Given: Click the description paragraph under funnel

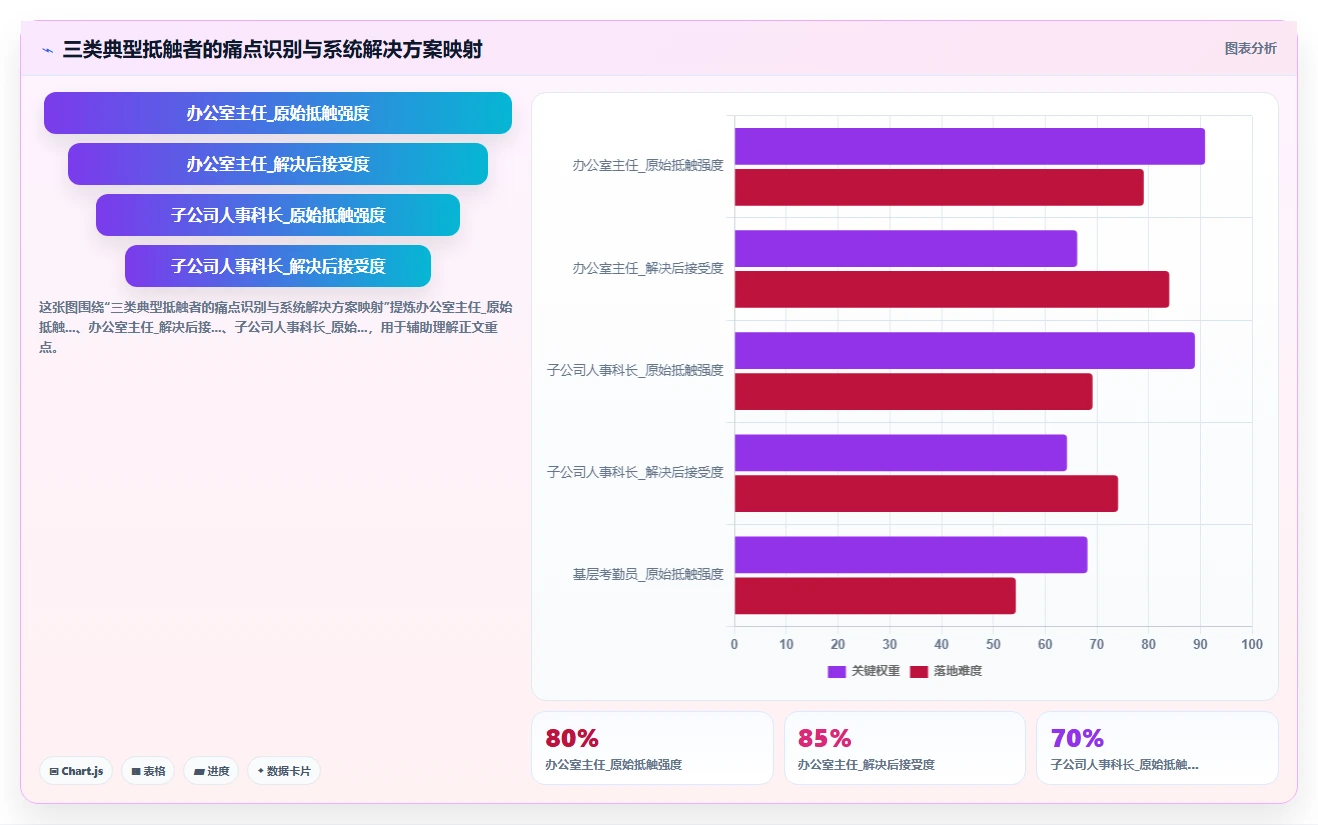Looking at the screenshot, I should tap(276, 327).
